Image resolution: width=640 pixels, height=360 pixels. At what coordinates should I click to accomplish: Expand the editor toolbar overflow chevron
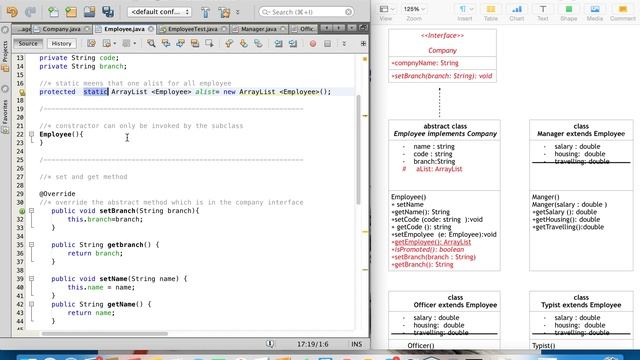point(344,43)
